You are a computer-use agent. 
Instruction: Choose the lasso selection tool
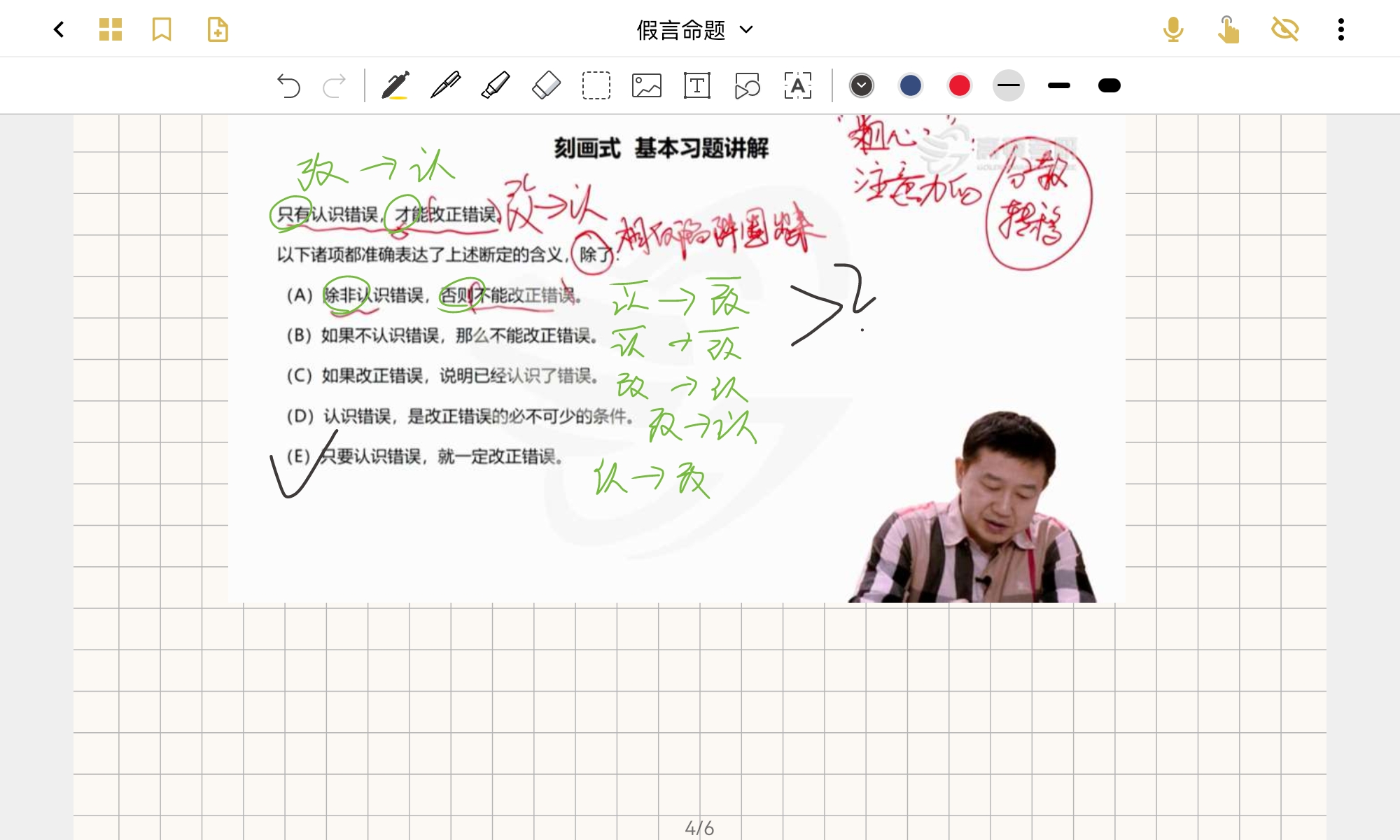pos(596,85)
